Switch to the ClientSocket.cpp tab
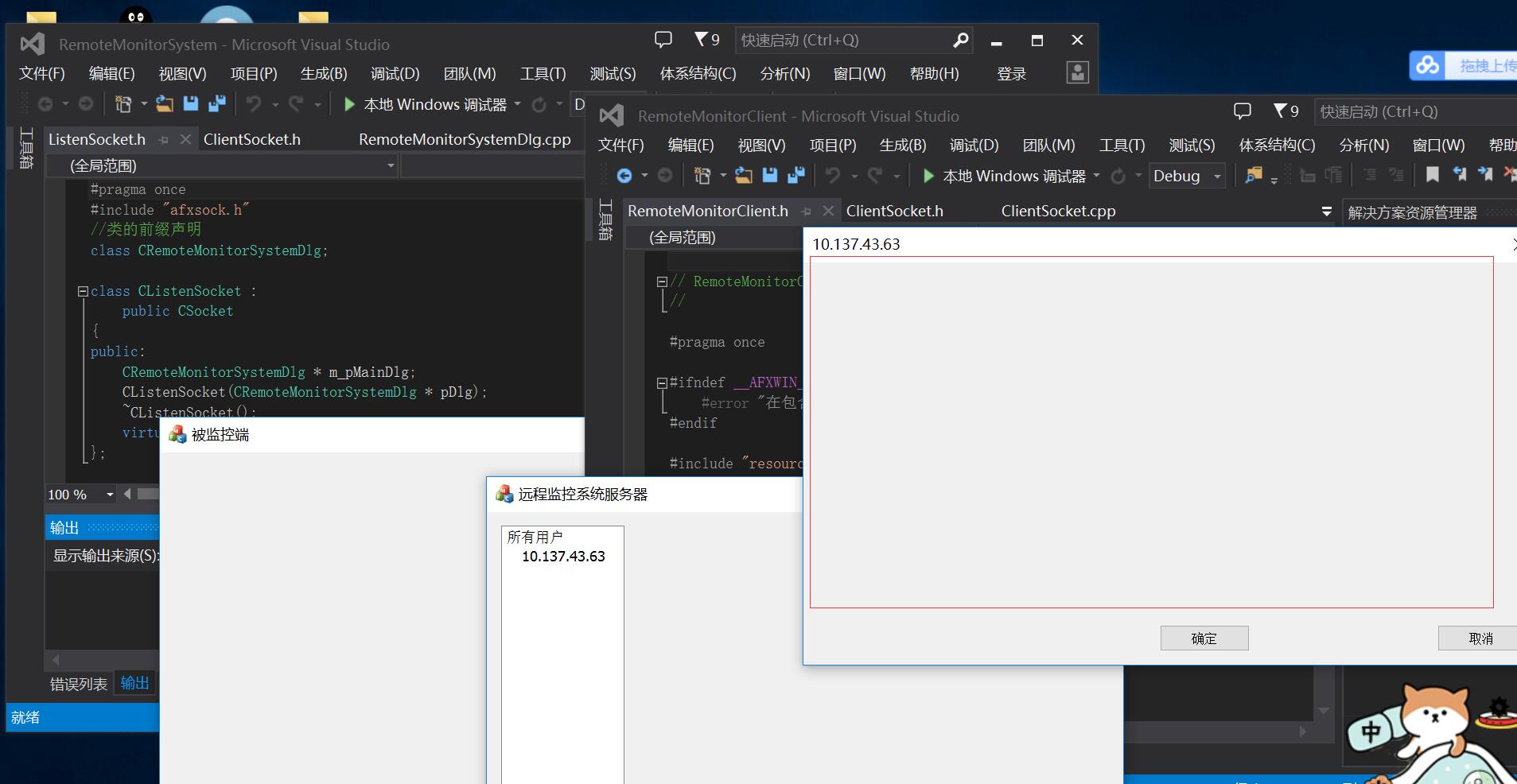 [1058, 211]
